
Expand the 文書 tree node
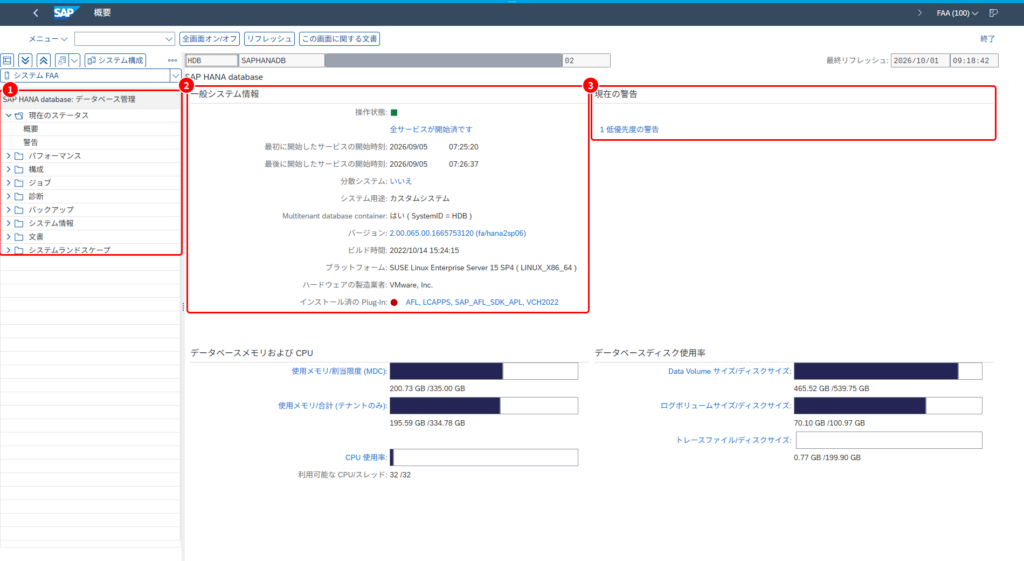tap(8, 237)
